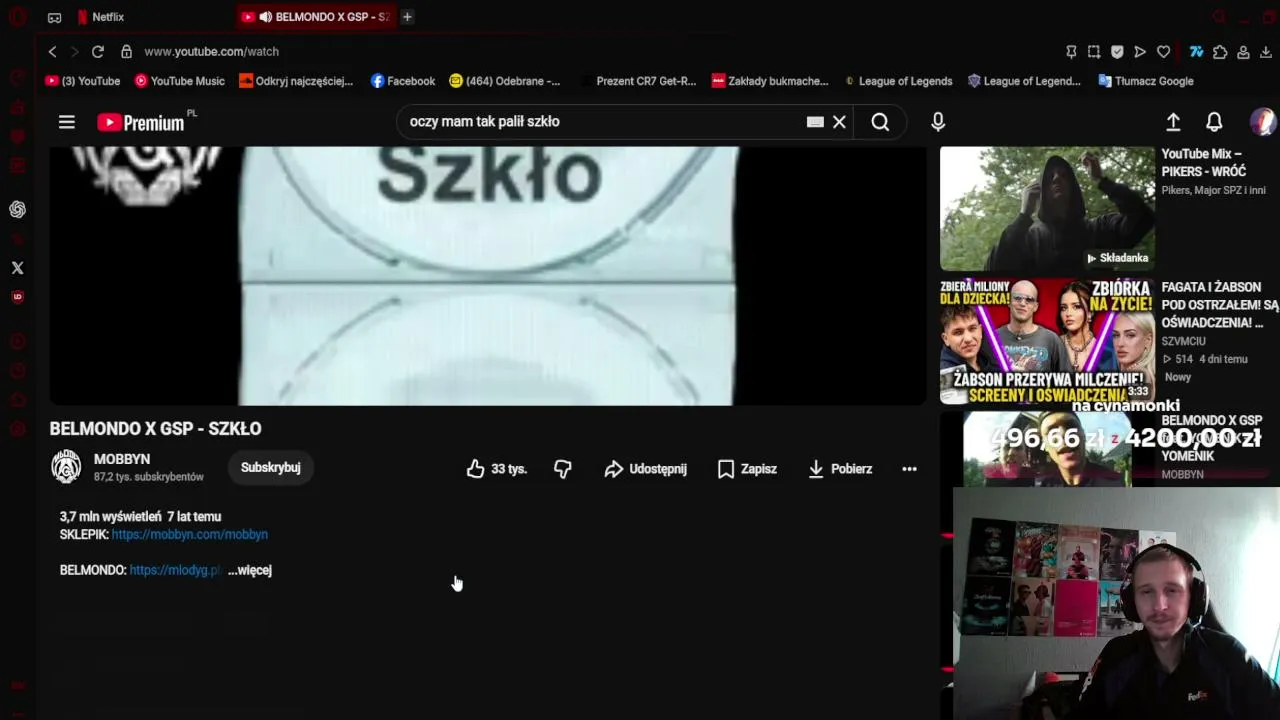Open the Odkryj najczęściej bookmark
Screen dimensions: 1280x720
296,81
